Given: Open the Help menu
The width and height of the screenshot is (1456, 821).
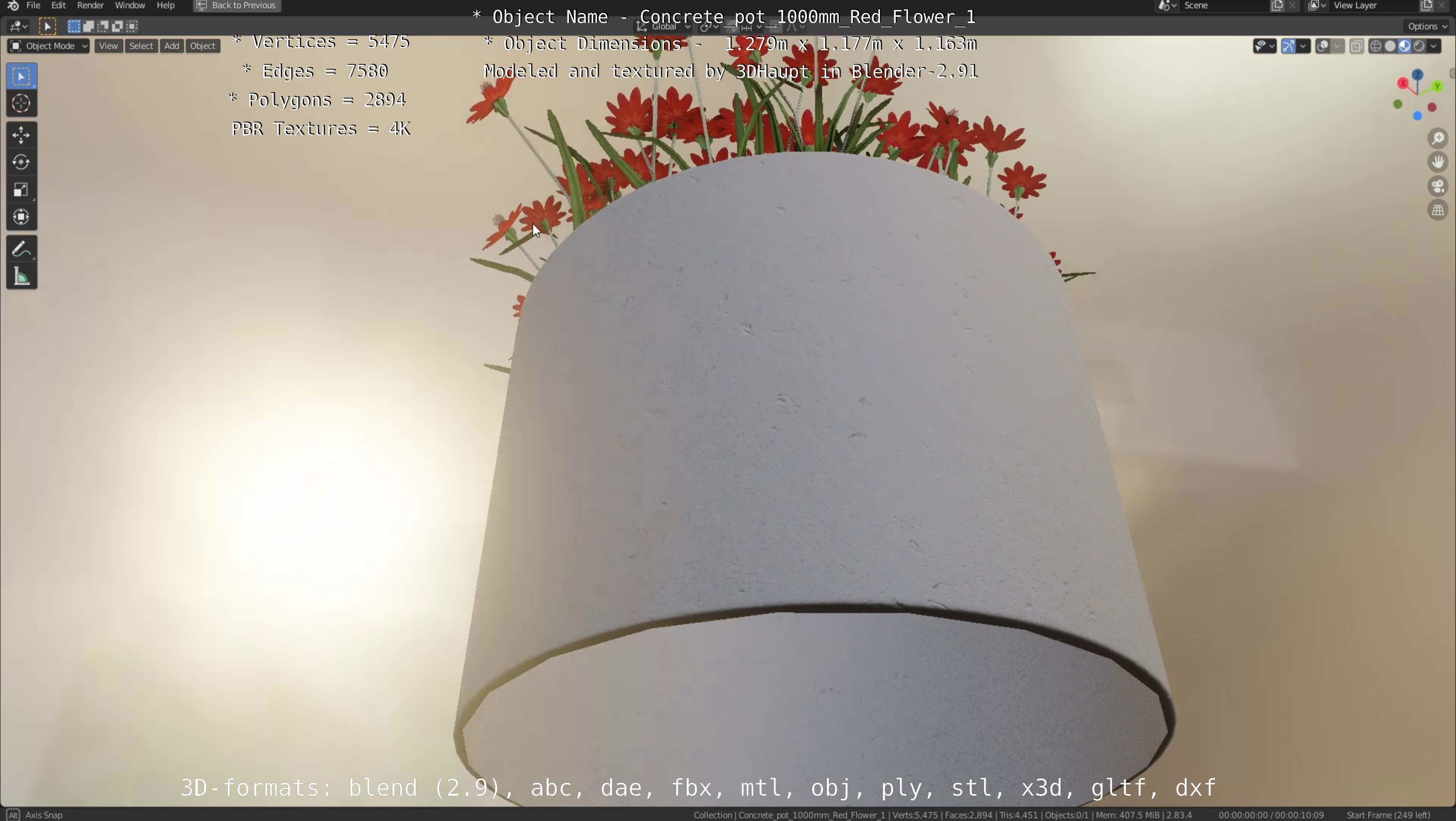Looking at the screenshot, I should tap(165, 6).
